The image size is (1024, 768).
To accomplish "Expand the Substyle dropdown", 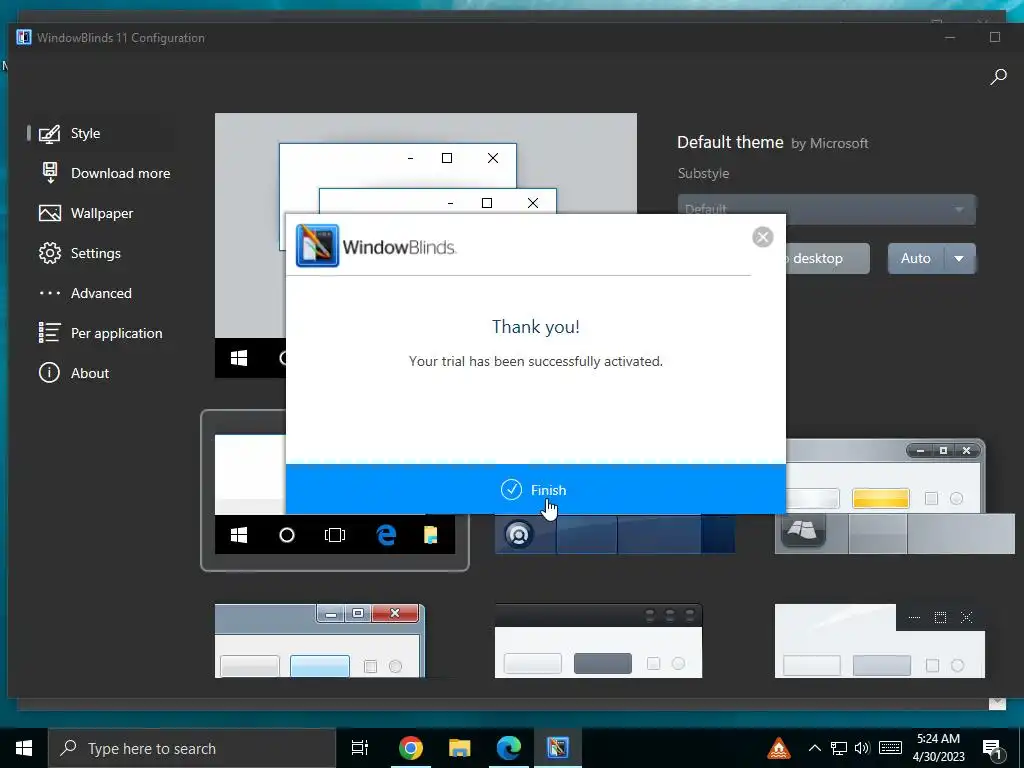I will tap(827, 210).
